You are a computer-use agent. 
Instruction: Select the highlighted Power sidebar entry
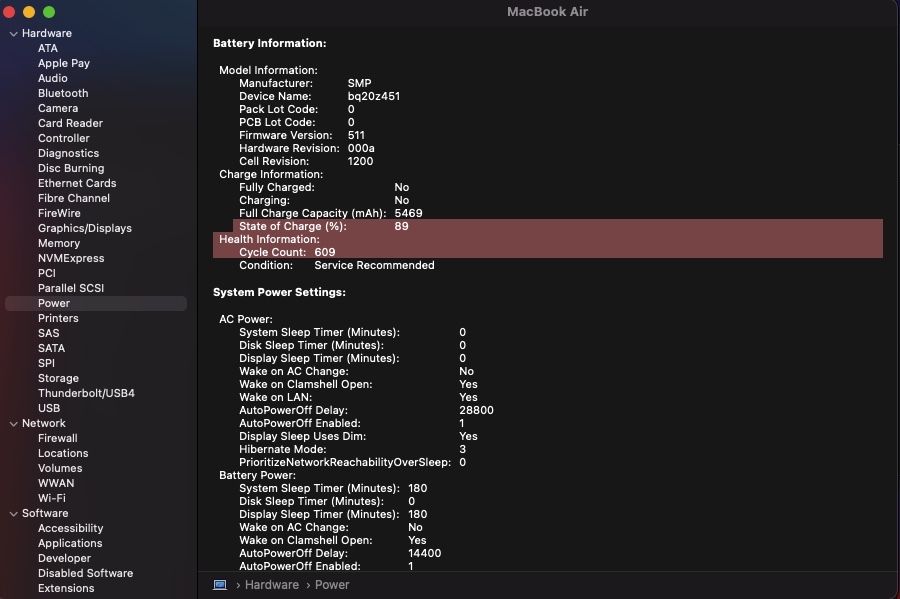96,304
